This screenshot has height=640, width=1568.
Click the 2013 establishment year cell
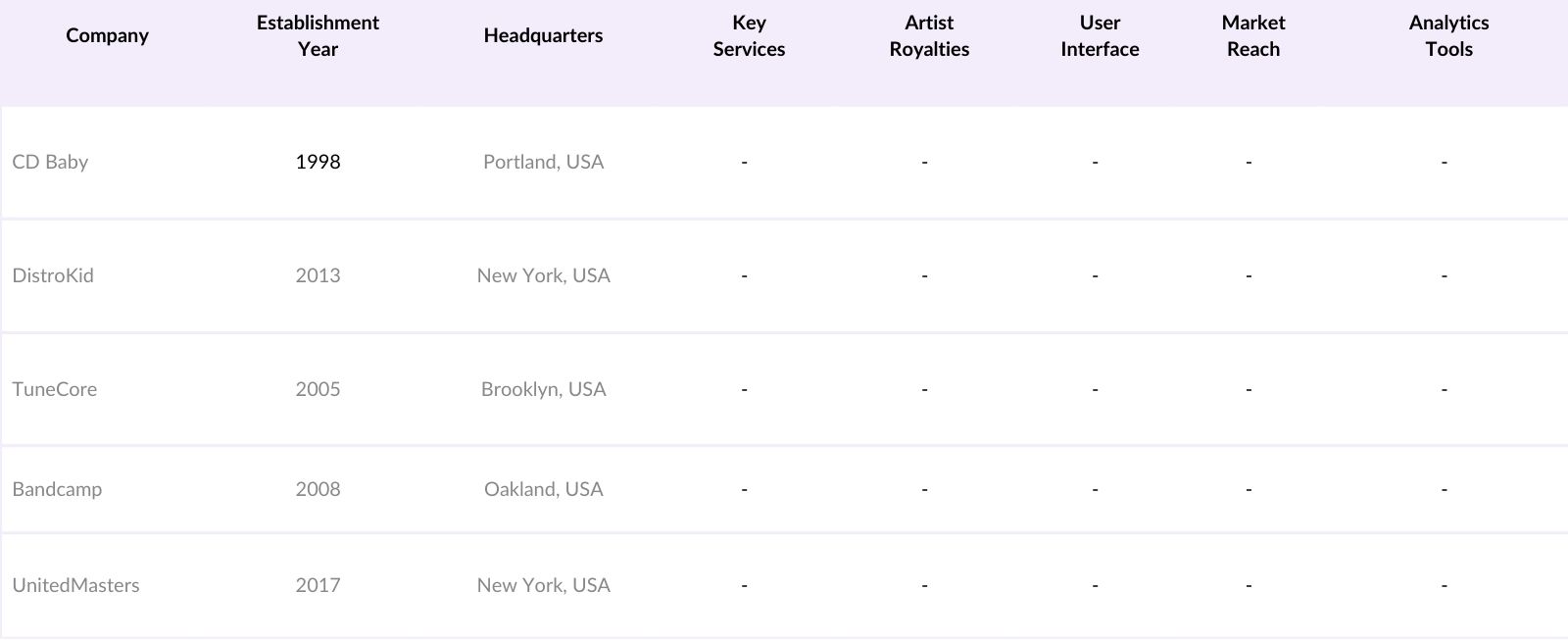pyautogui.click(x=318, y=275)
